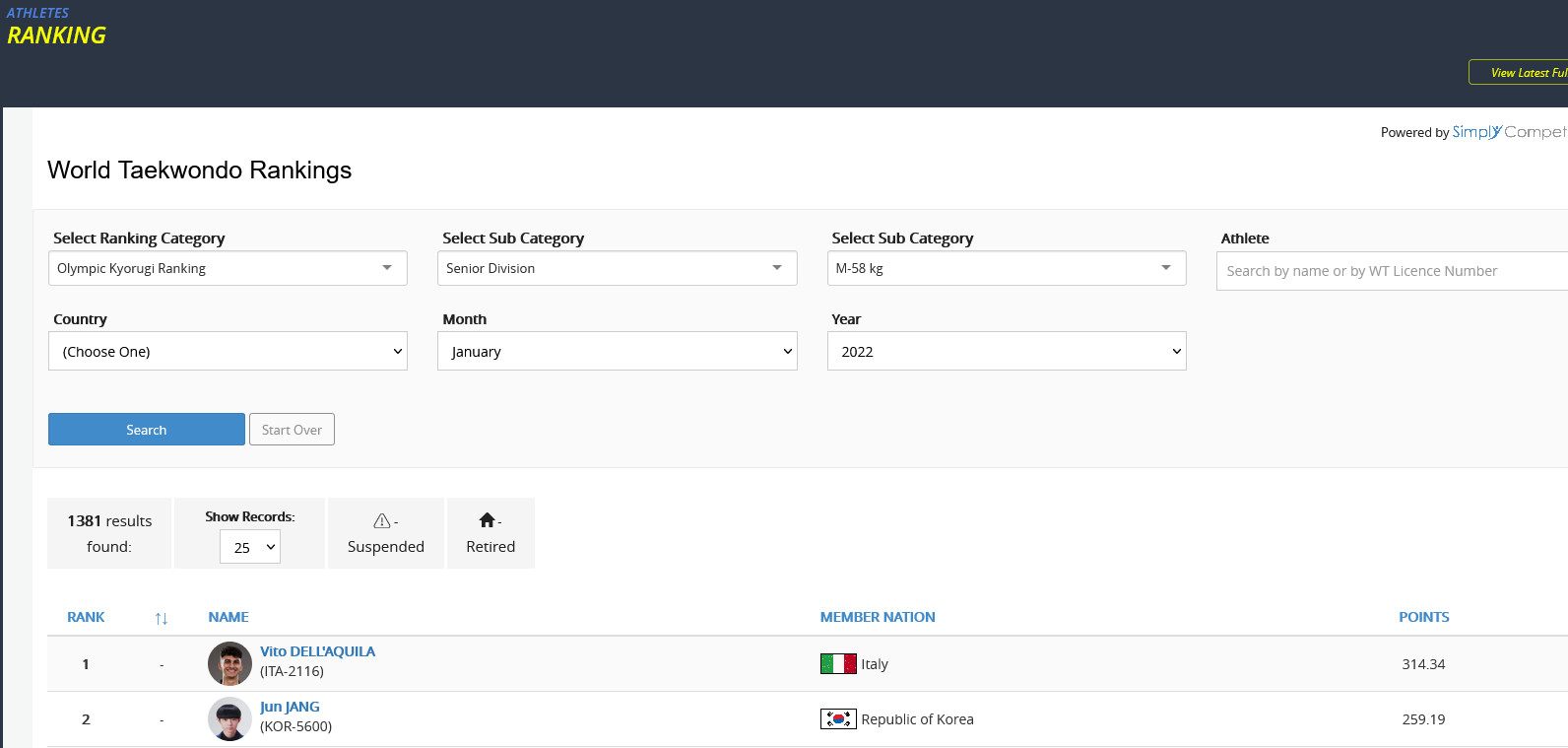Click Jun Jang's profile photo
Screen dimensions: 1568x748
tap(229, 719)
